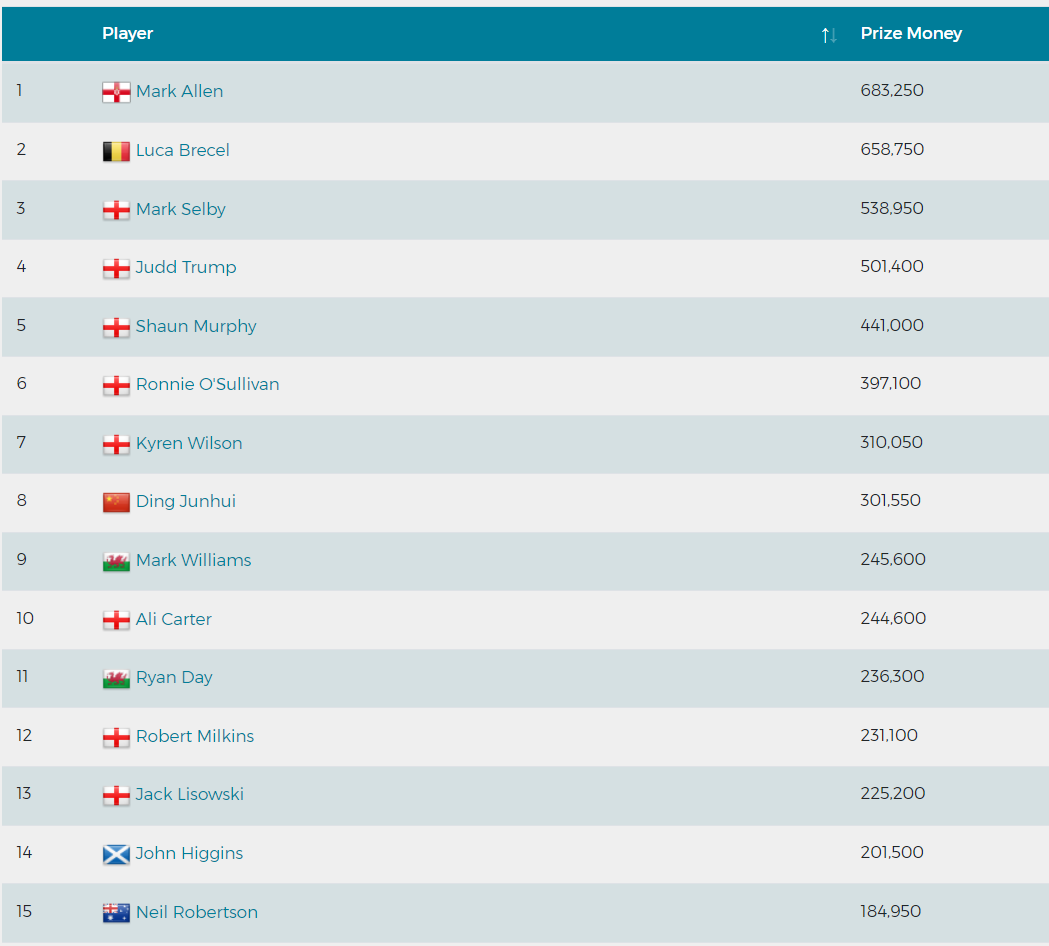The height and width of the screenshot is (946, 1049).
Task: Click the Northern Ireland flag beside Mark Allen
Action: click(116, 92)
